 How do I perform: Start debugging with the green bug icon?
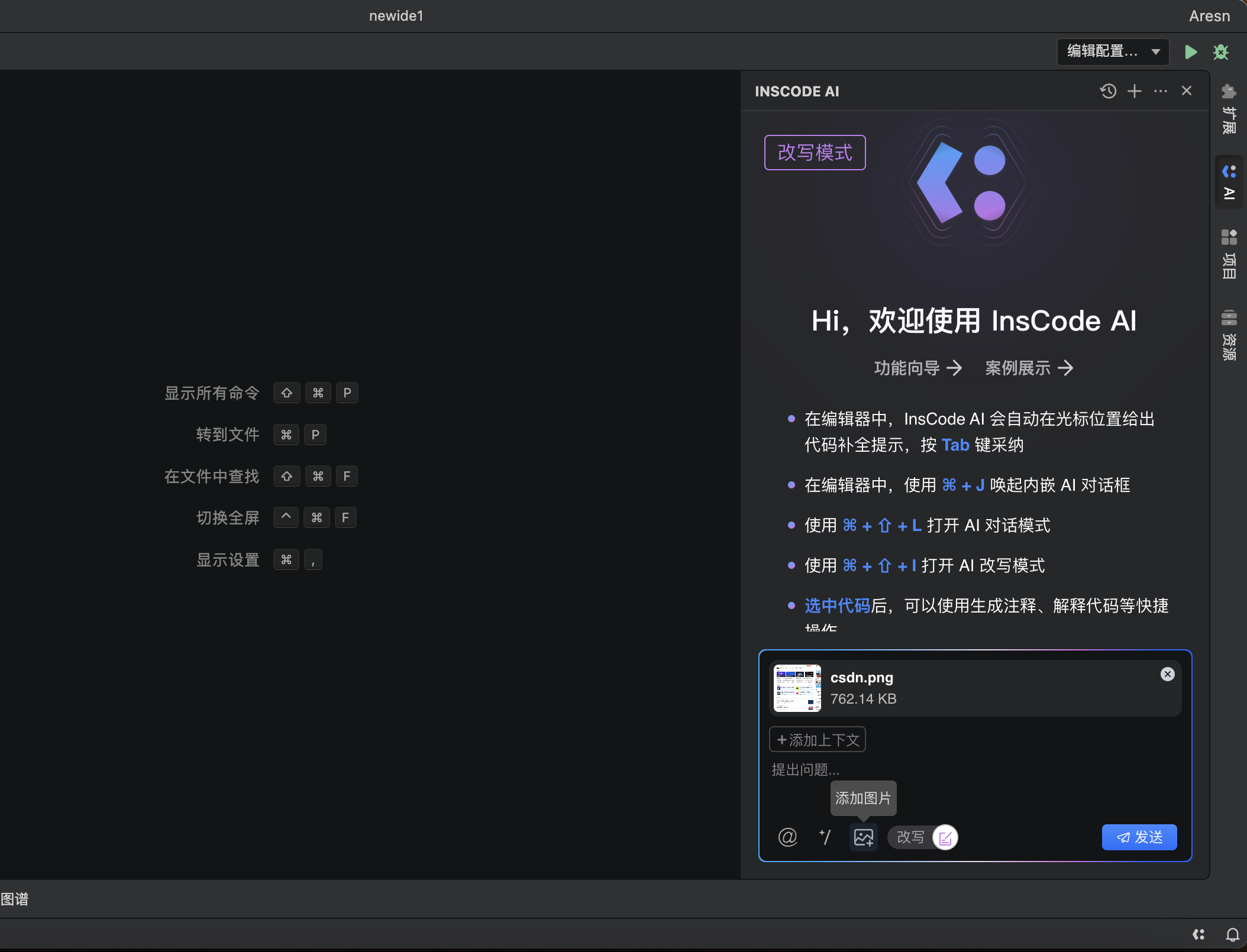click(1221, 52)
